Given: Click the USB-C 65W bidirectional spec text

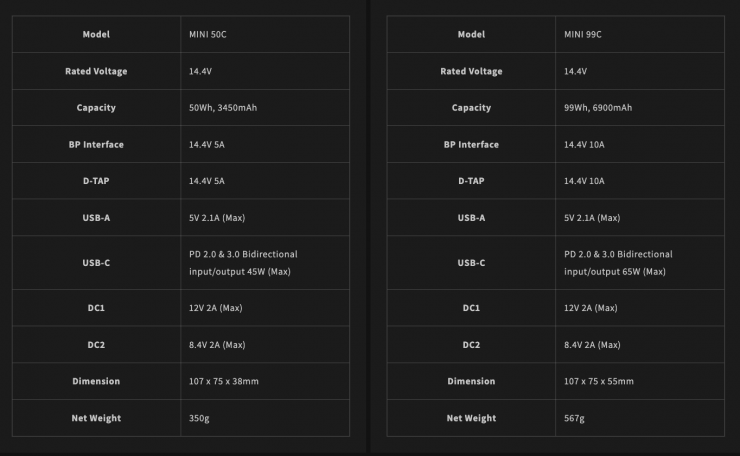Looking at the screenshot, I should (618, 263).
